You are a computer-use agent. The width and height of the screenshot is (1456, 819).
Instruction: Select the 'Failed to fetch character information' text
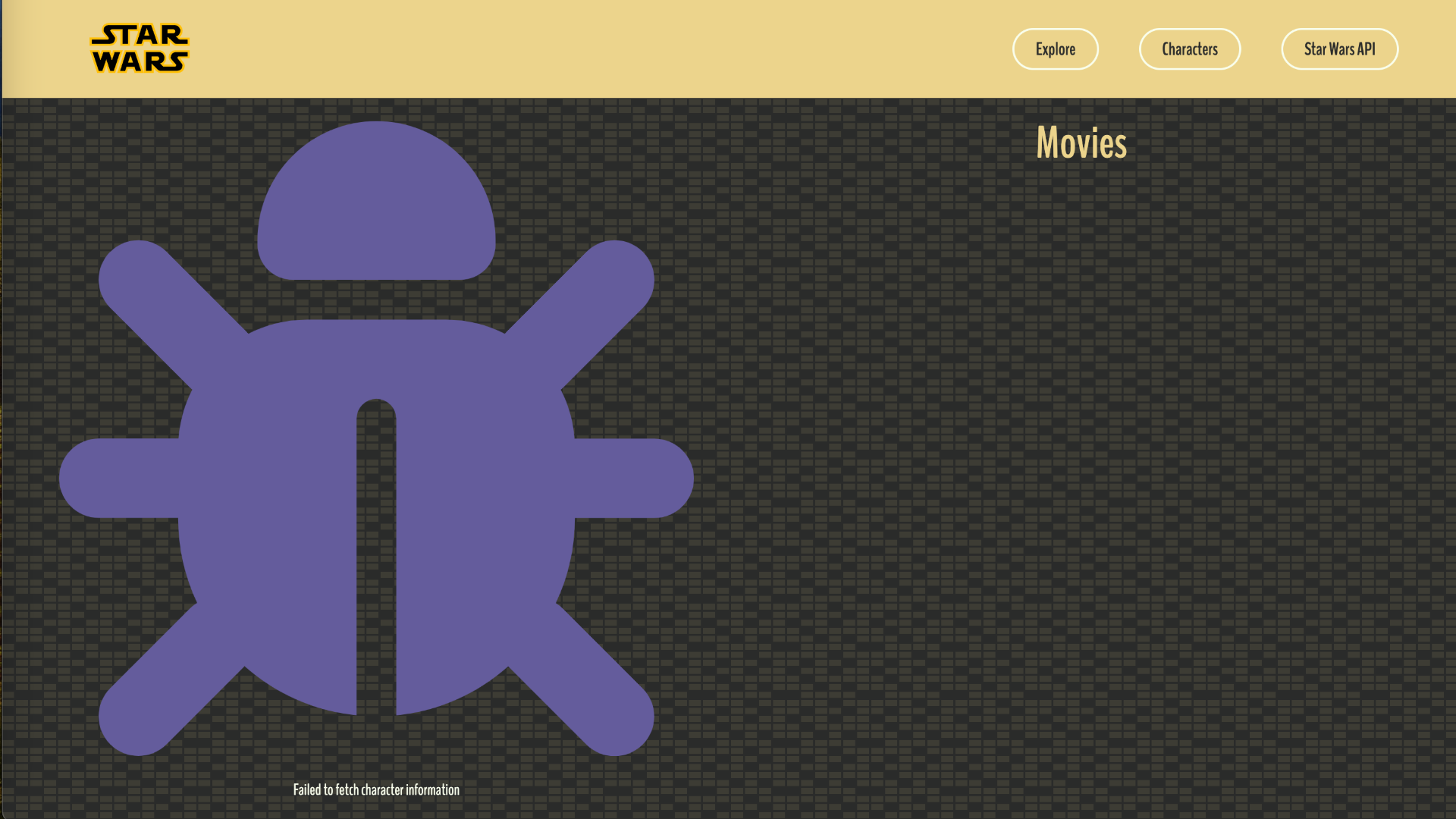pyautogui.click(x=376, y=789)
